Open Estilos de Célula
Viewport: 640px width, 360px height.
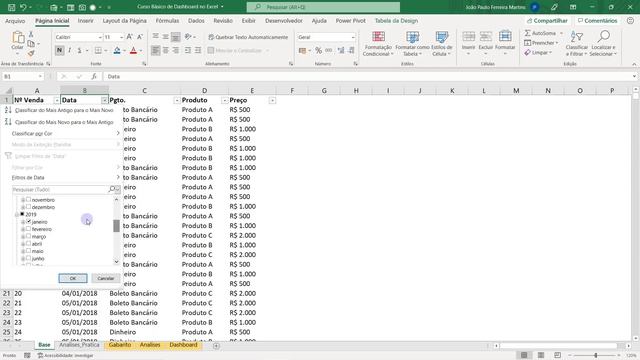(442, 43)
